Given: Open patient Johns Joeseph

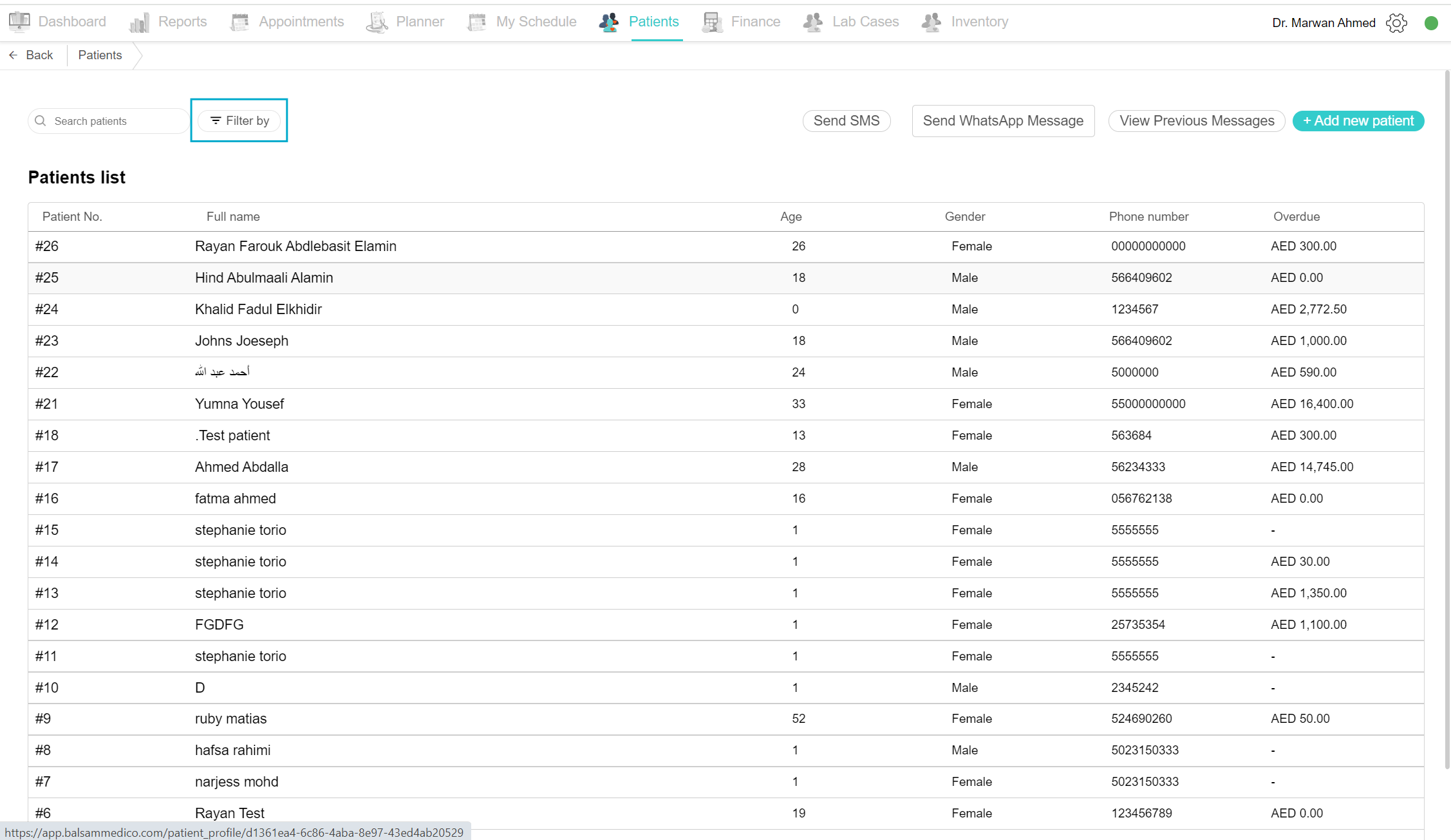Looking at the screenshot, I should point(241,341).
